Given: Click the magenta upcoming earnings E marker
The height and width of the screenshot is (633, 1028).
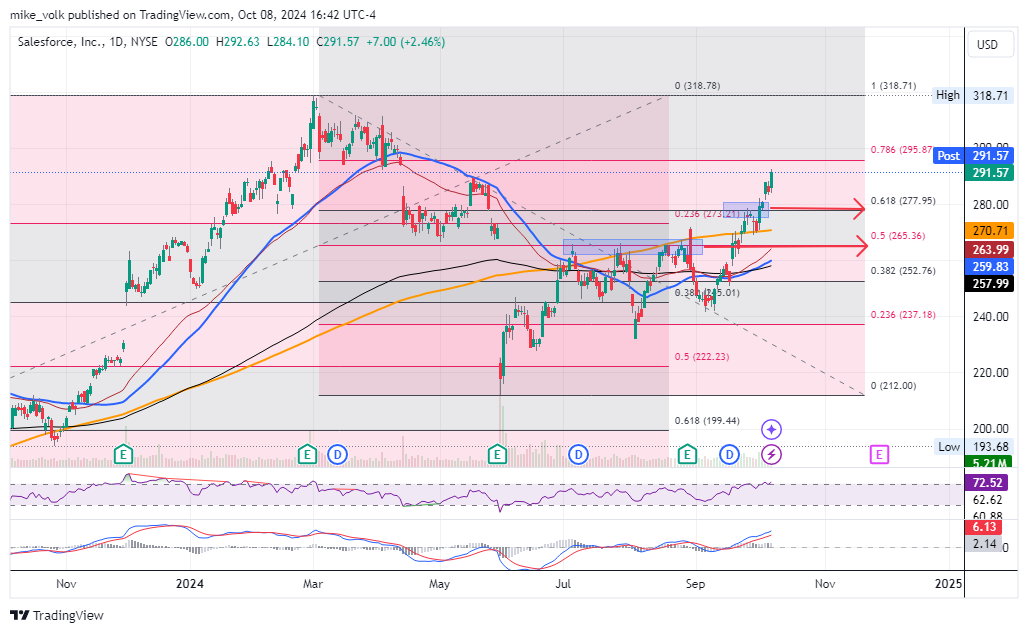Looking at the screenshot, I should [x=879, y=454].
